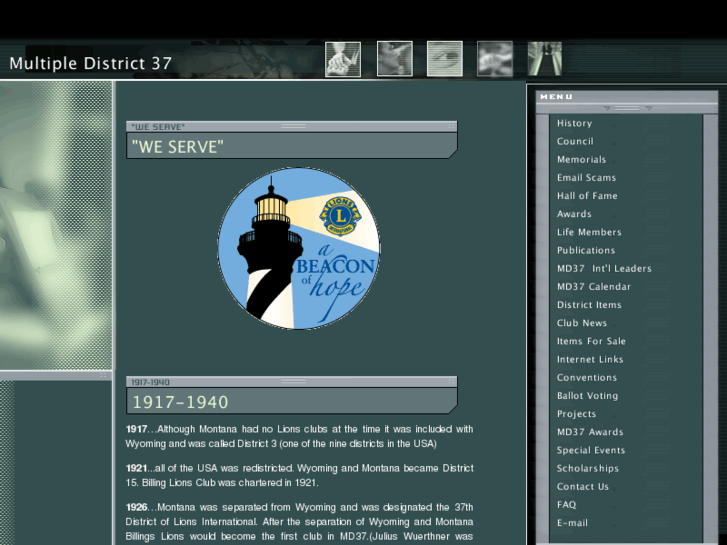Click the walking couple header thumbnail
The image size is (727, 545).
point(545,59)
